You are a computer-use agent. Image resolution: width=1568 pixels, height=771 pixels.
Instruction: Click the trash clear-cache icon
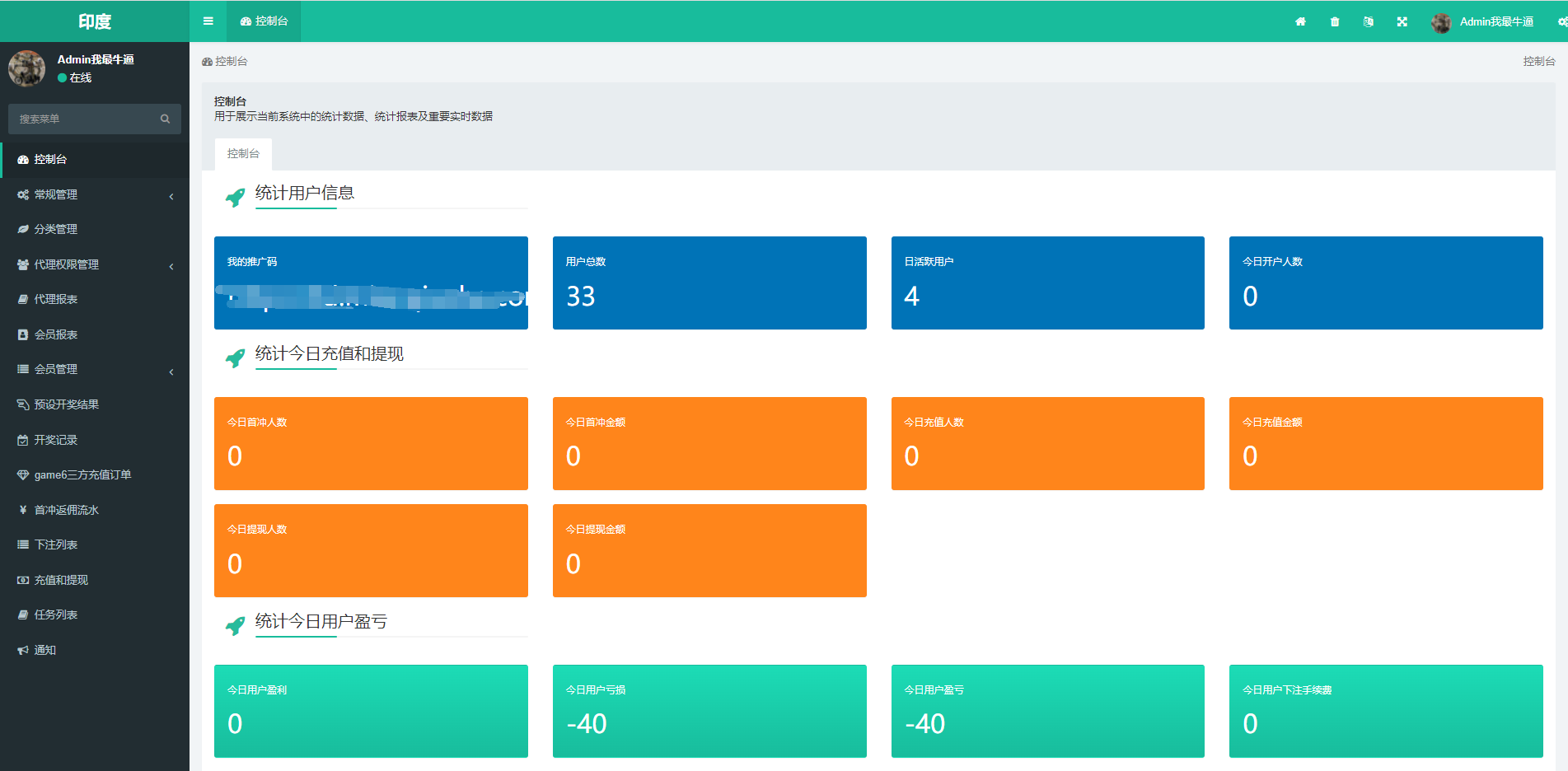point(1335,21)
